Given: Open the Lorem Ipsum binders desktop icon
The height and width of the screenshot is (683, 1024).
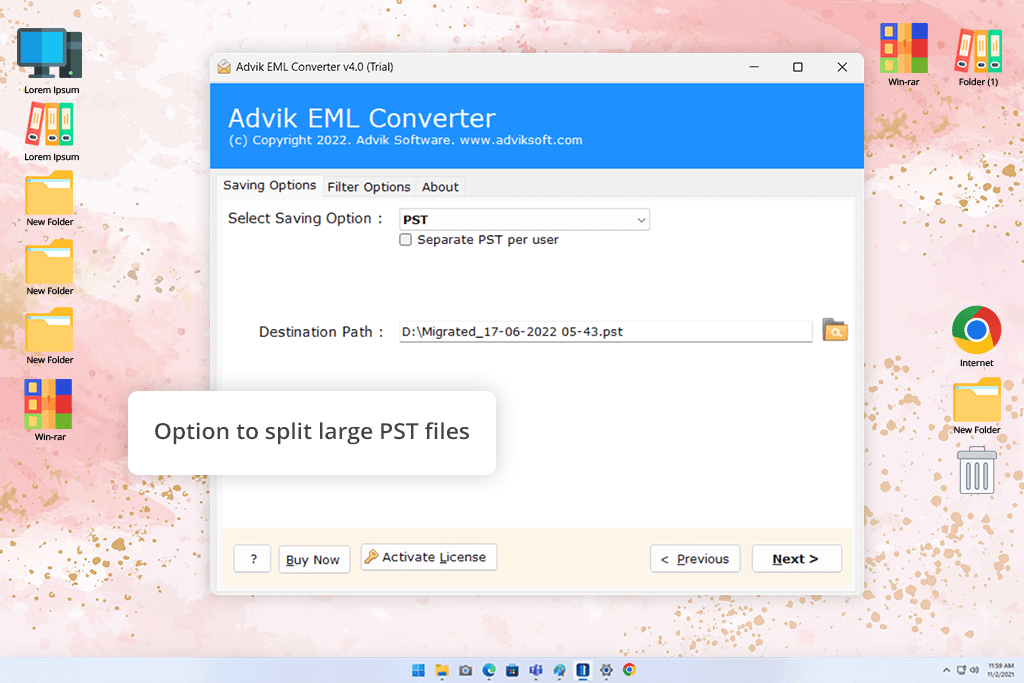Looking at the screenshot, I should click(x=50, y=123).
